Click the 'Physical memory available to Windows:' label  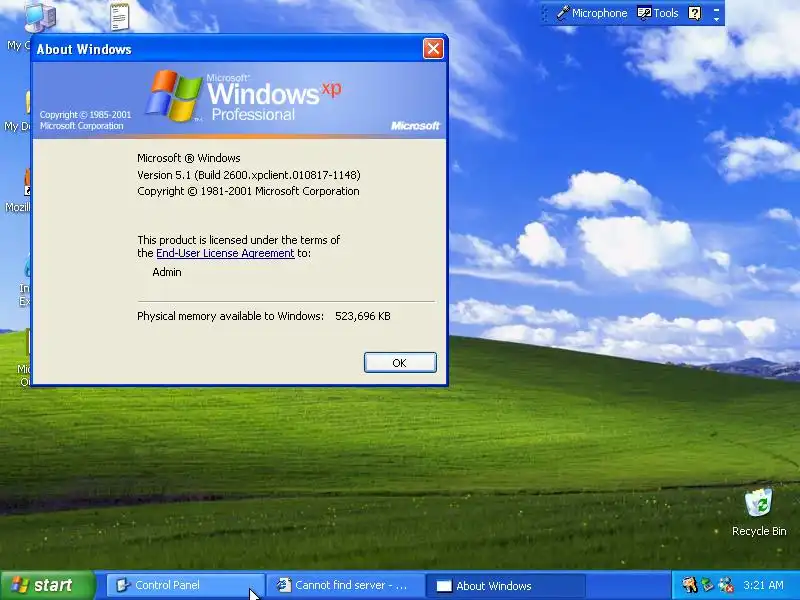(230, 316)
